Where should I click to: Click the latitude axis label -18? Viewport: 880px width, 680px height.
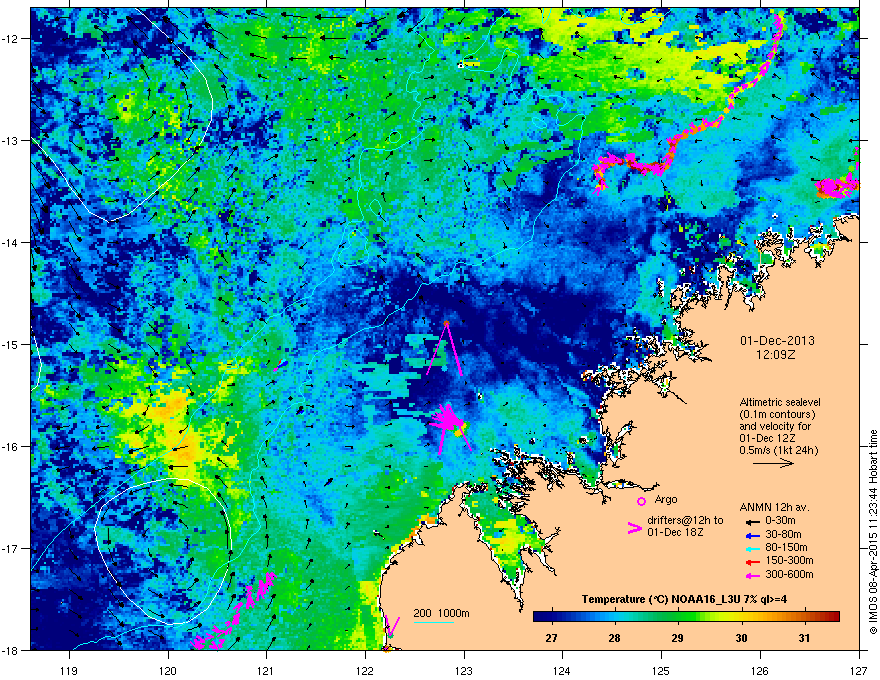[11, 650]
